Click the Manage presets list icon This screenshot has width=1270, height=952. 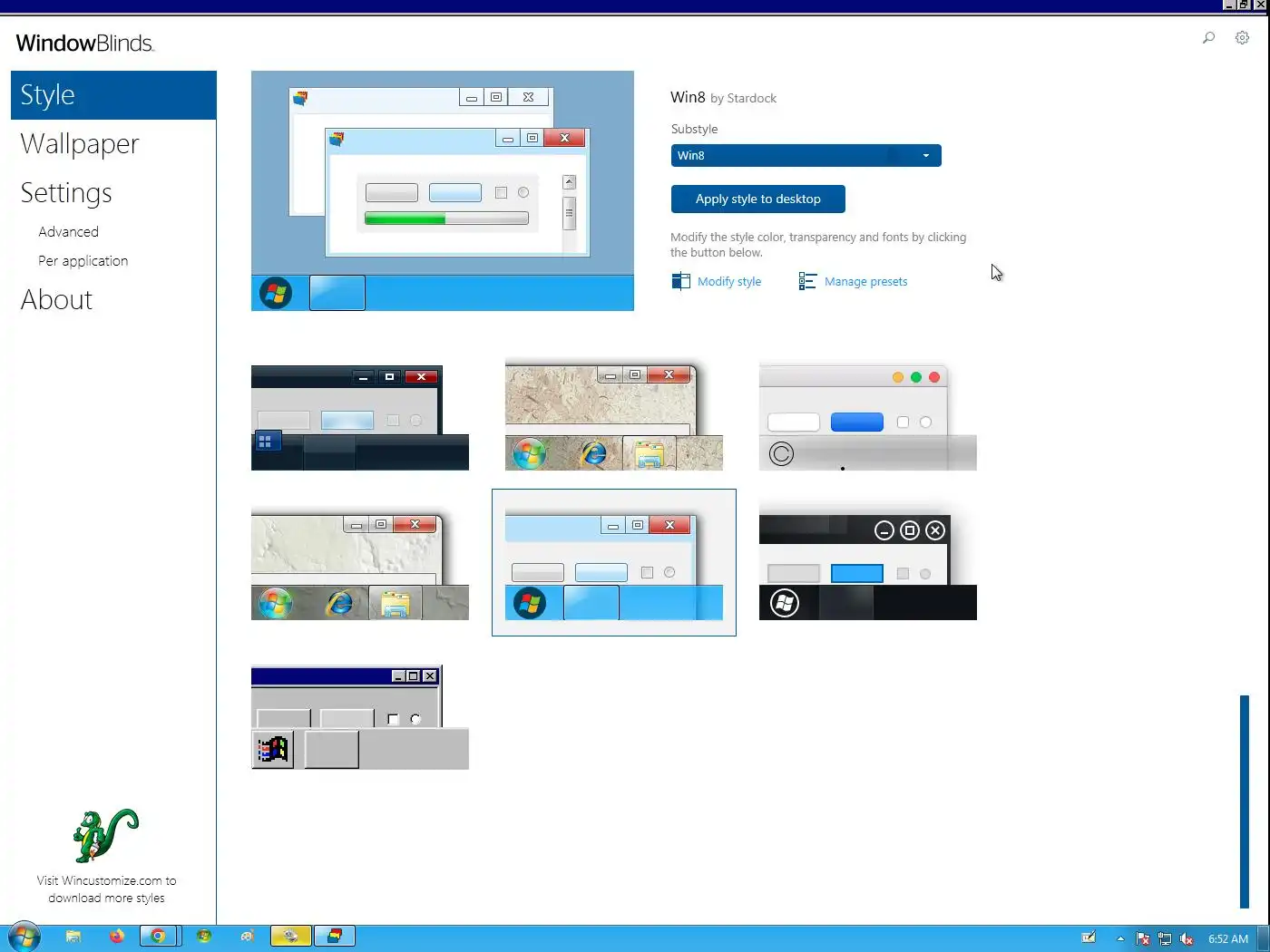pos(807,281)
